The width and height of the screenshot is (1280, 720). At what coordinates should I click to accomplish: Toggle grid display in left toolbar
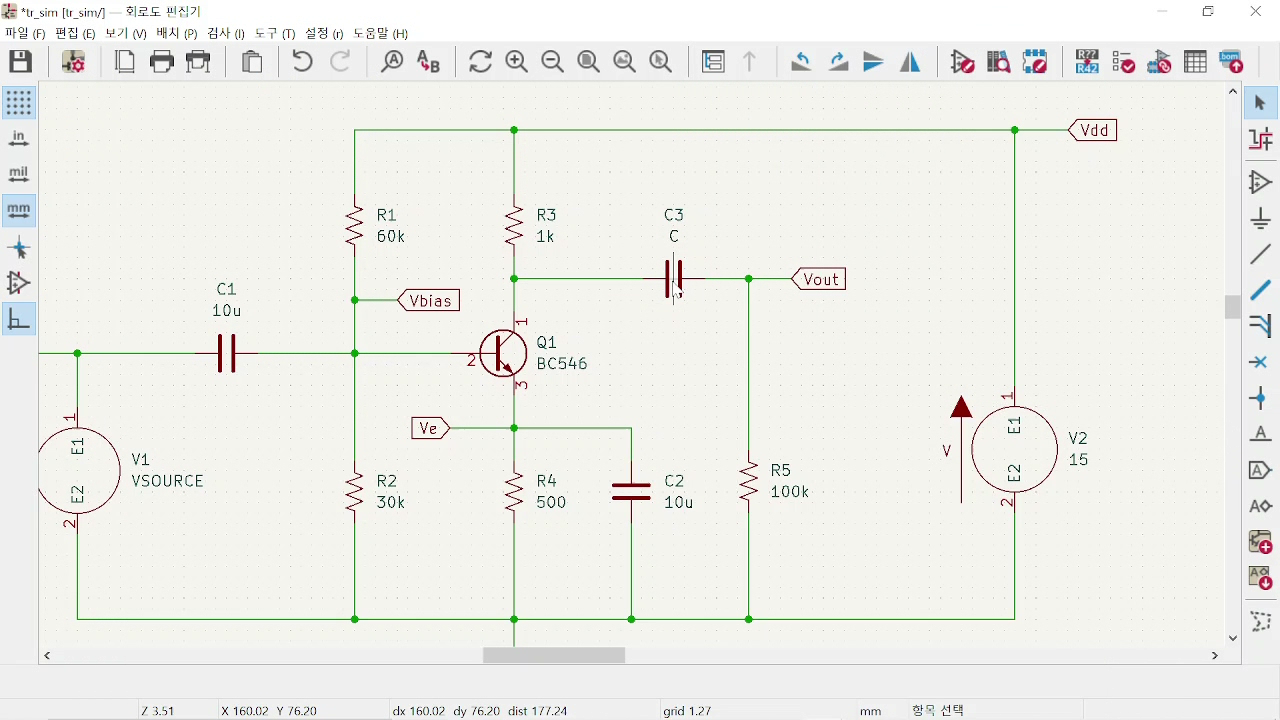[18, 102]
